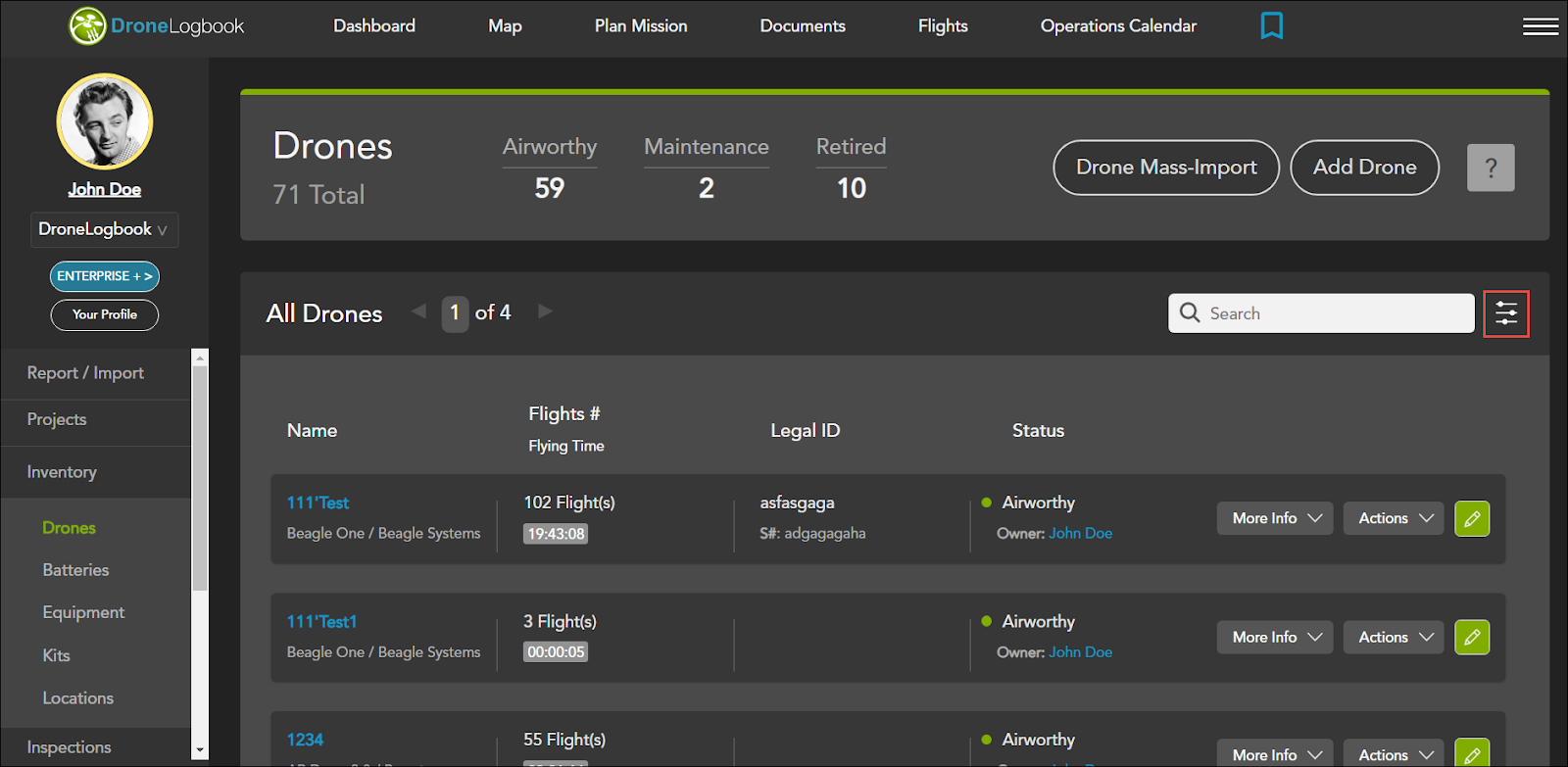
Task: Click the Flights # column header
Action: (563, 414)
